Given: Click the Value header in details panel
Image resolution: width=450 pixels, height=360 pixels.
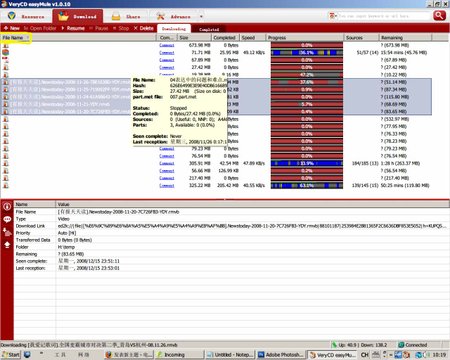Looking at the screenshot, I should point(252,204).
